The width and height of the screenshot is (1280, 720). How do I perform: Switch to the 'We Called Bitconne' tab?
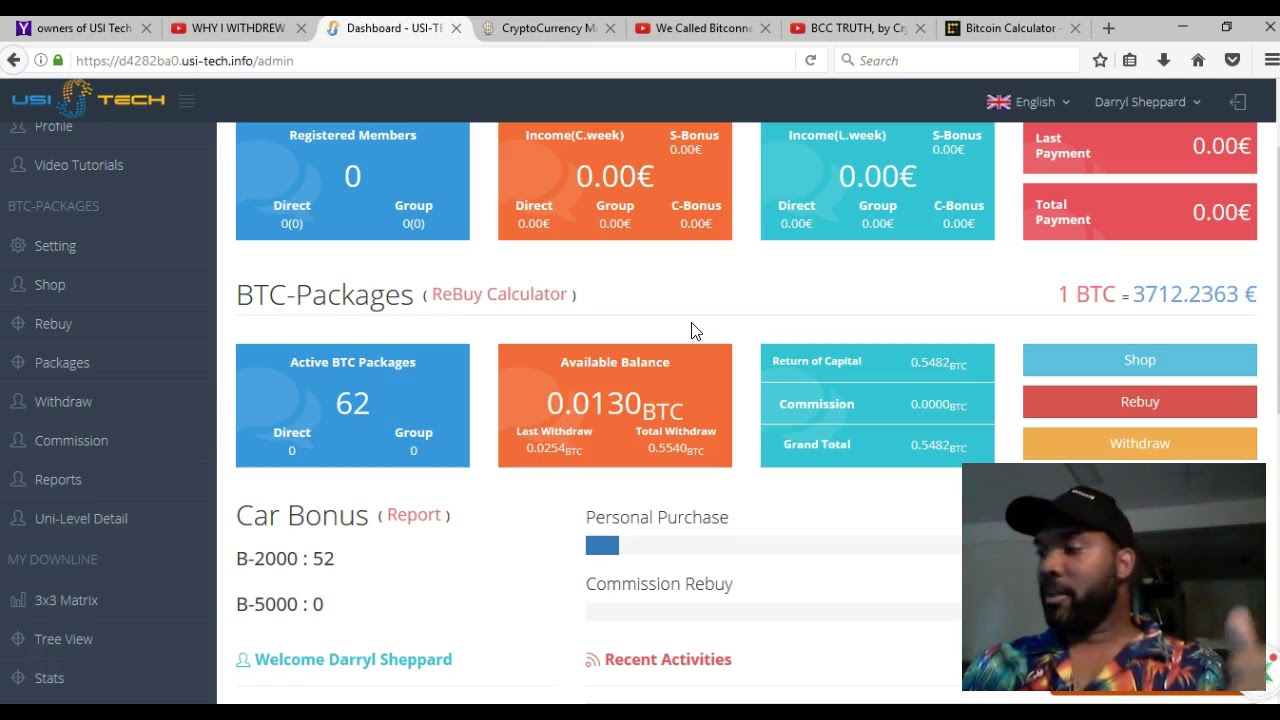click(703, 28)
